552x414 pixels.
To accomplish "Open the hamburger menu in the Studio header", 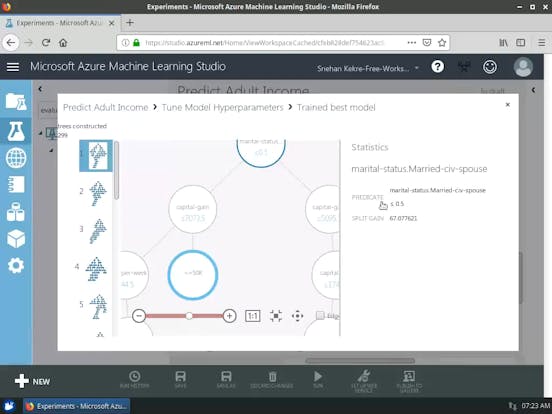I will tap(13, 67).
